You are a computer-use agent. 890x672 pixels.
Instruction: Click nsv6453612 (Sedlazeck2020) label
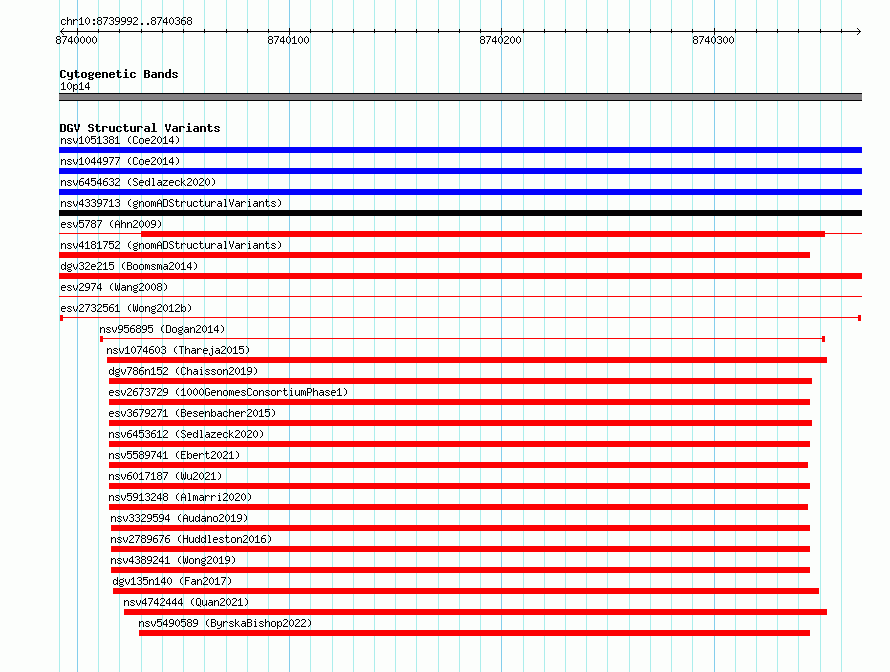pos(186,434)
